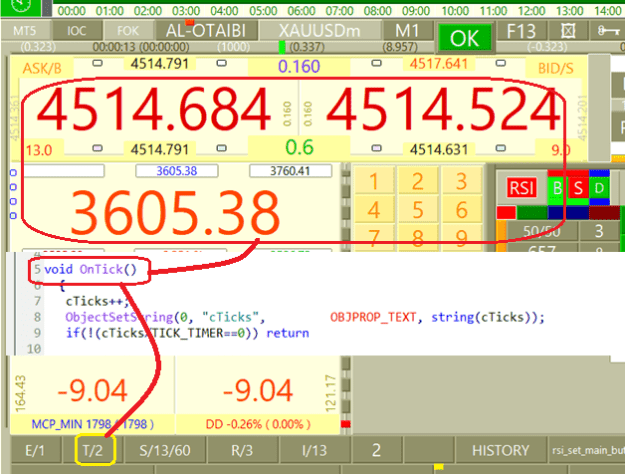The width and height of the screenshot is (625, 474).
Task: Tap keypad digit 4
Action: click(x=374, y=210)
